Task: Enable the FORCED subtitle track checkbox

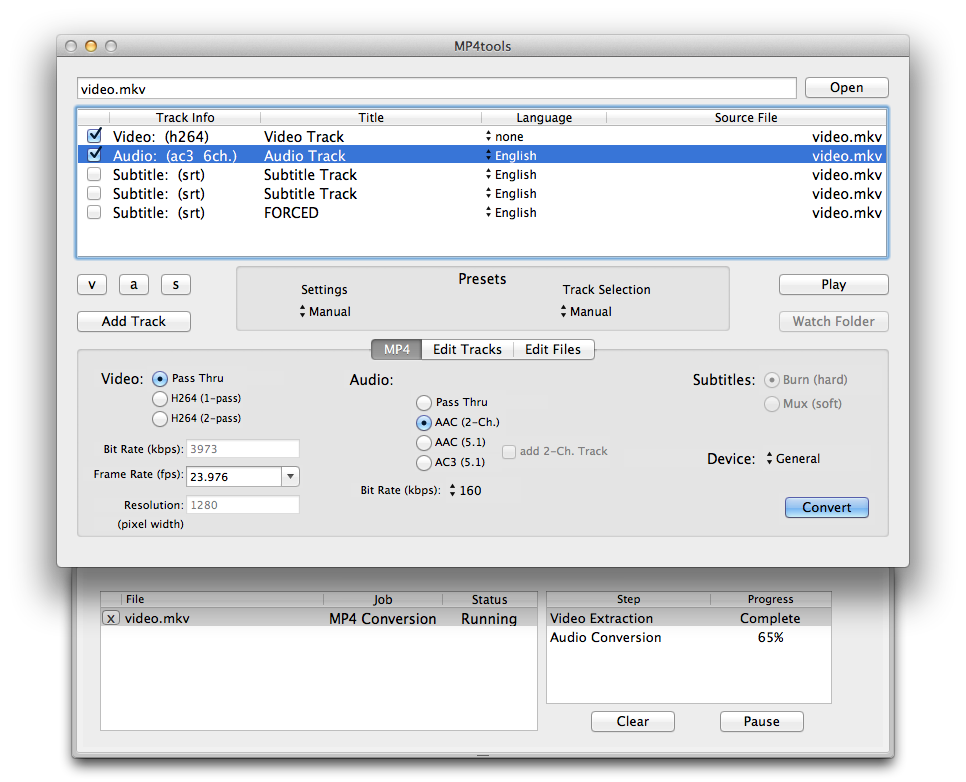Action: [95, 212]
